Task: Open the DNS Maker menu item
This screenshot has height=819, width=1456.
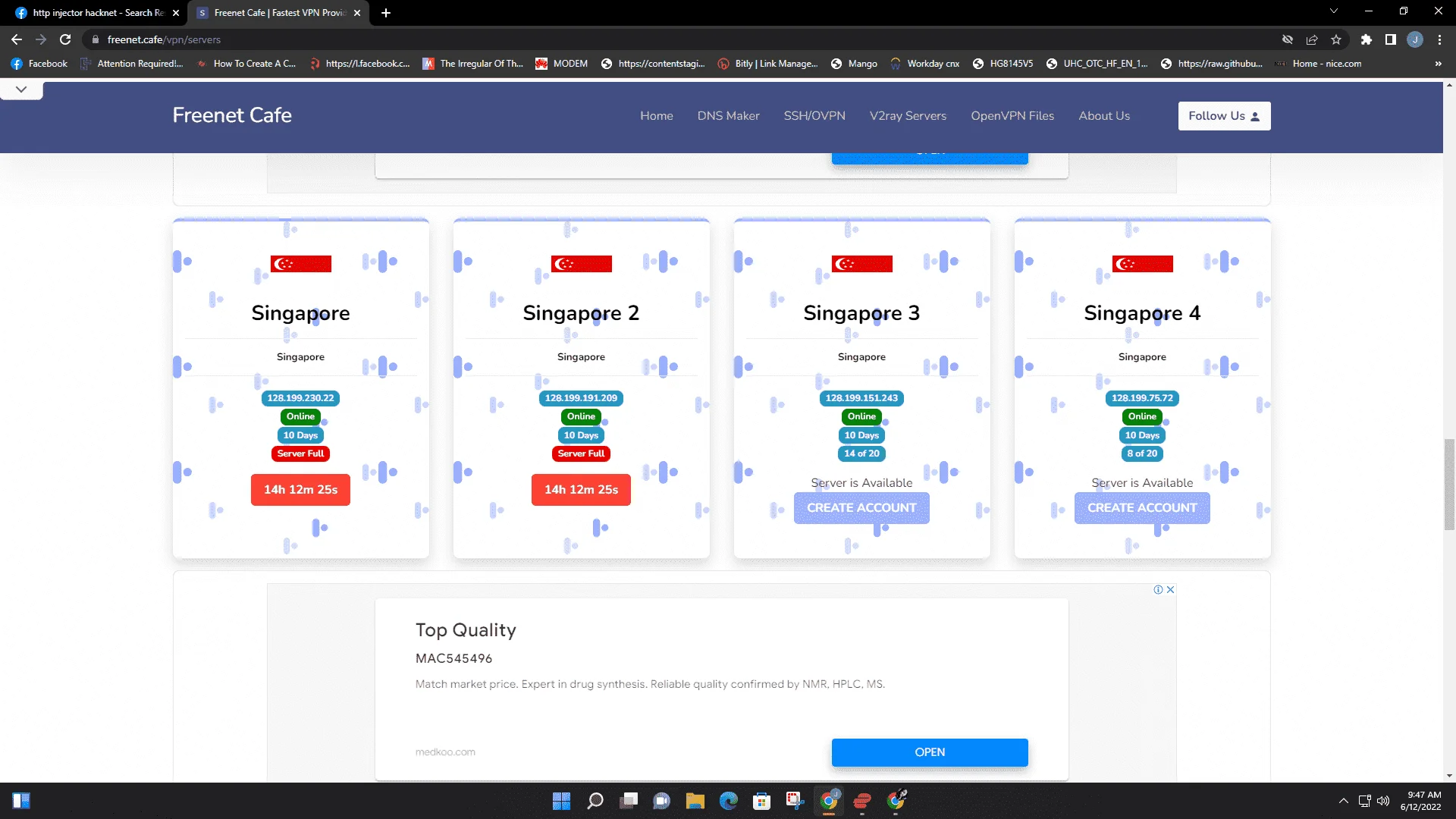Action: 729,116
